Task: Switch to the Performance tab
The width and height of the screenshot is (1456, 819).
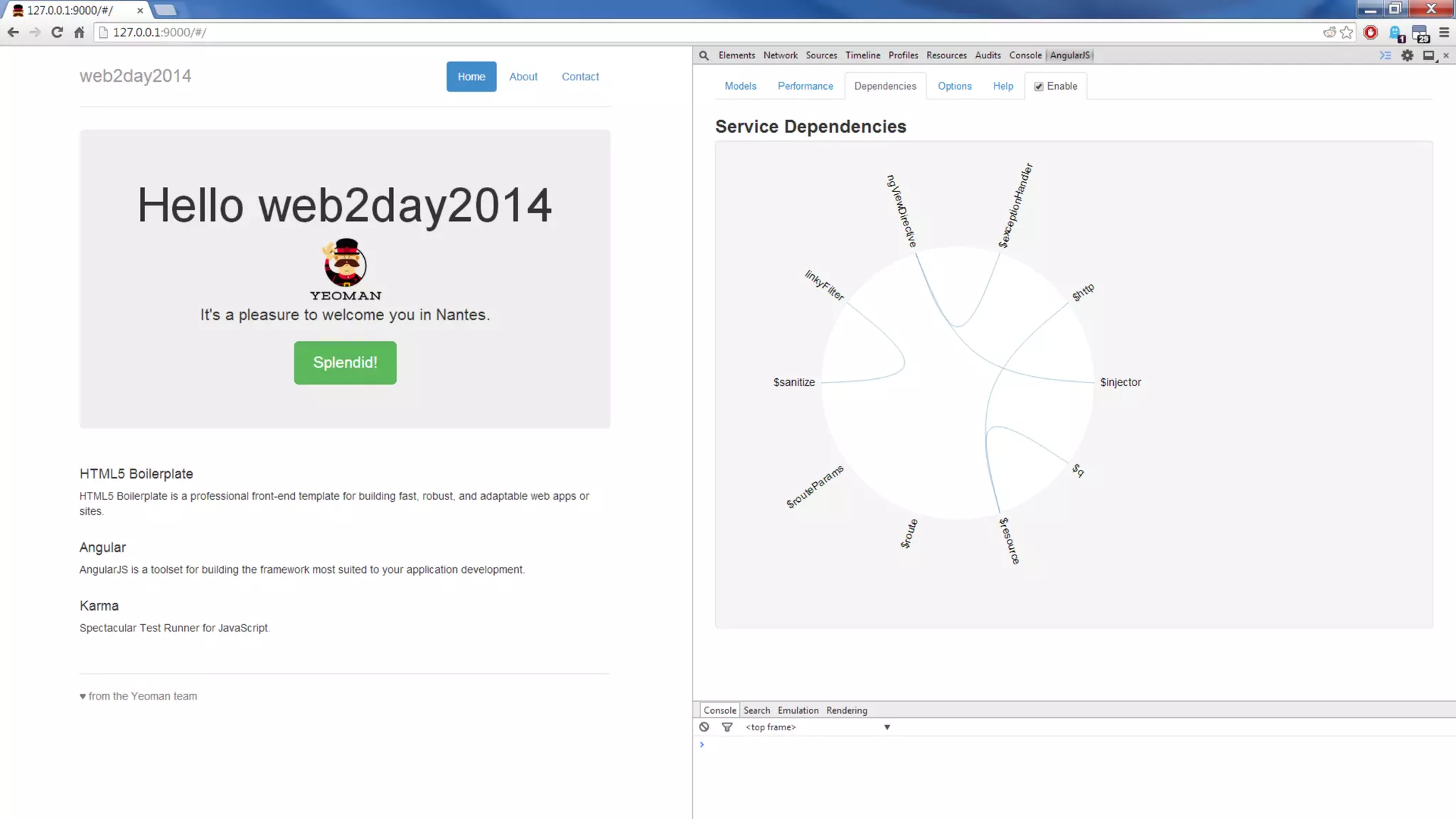Action: pyautogui.click(x=805, y=86)
